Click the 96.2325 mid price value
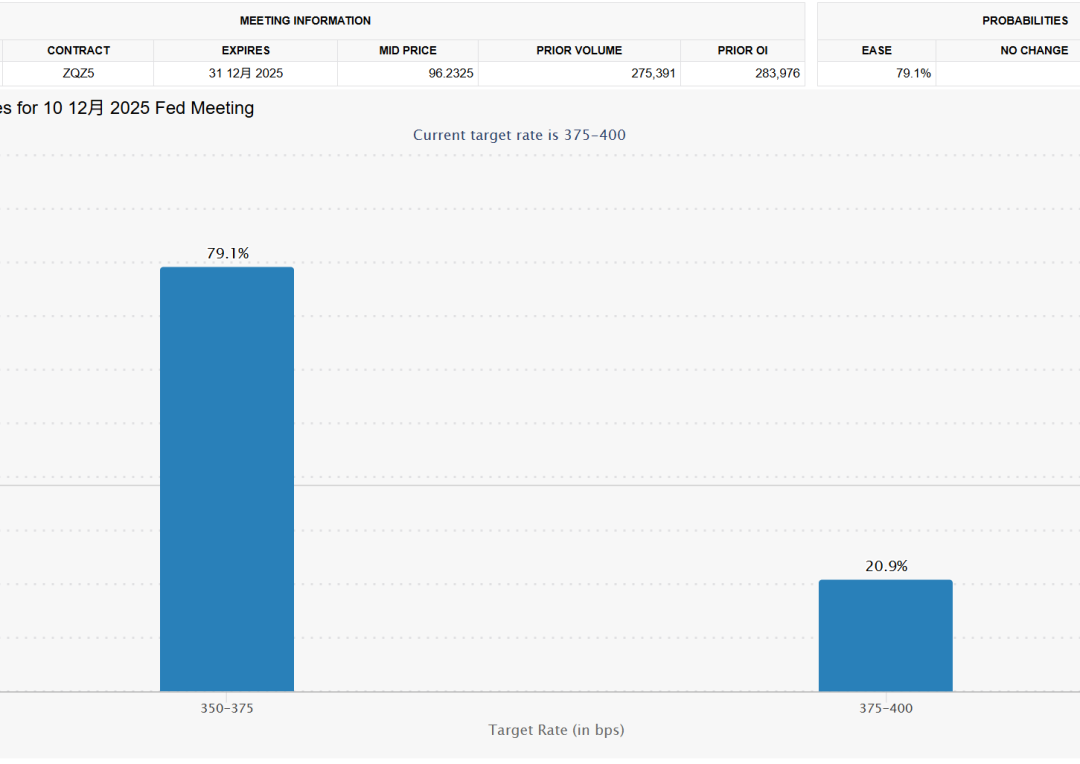 451,73
